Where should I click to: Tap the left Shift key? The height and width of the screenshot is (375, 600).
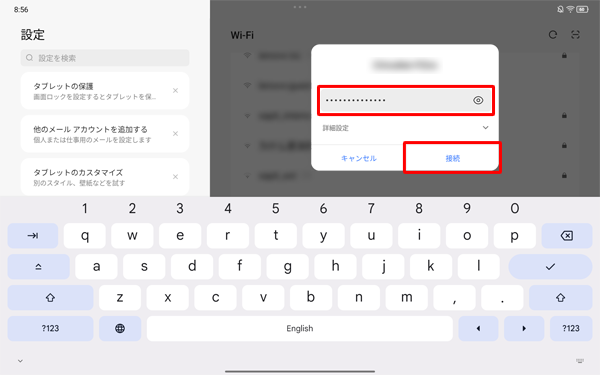(x=51, y=298)
